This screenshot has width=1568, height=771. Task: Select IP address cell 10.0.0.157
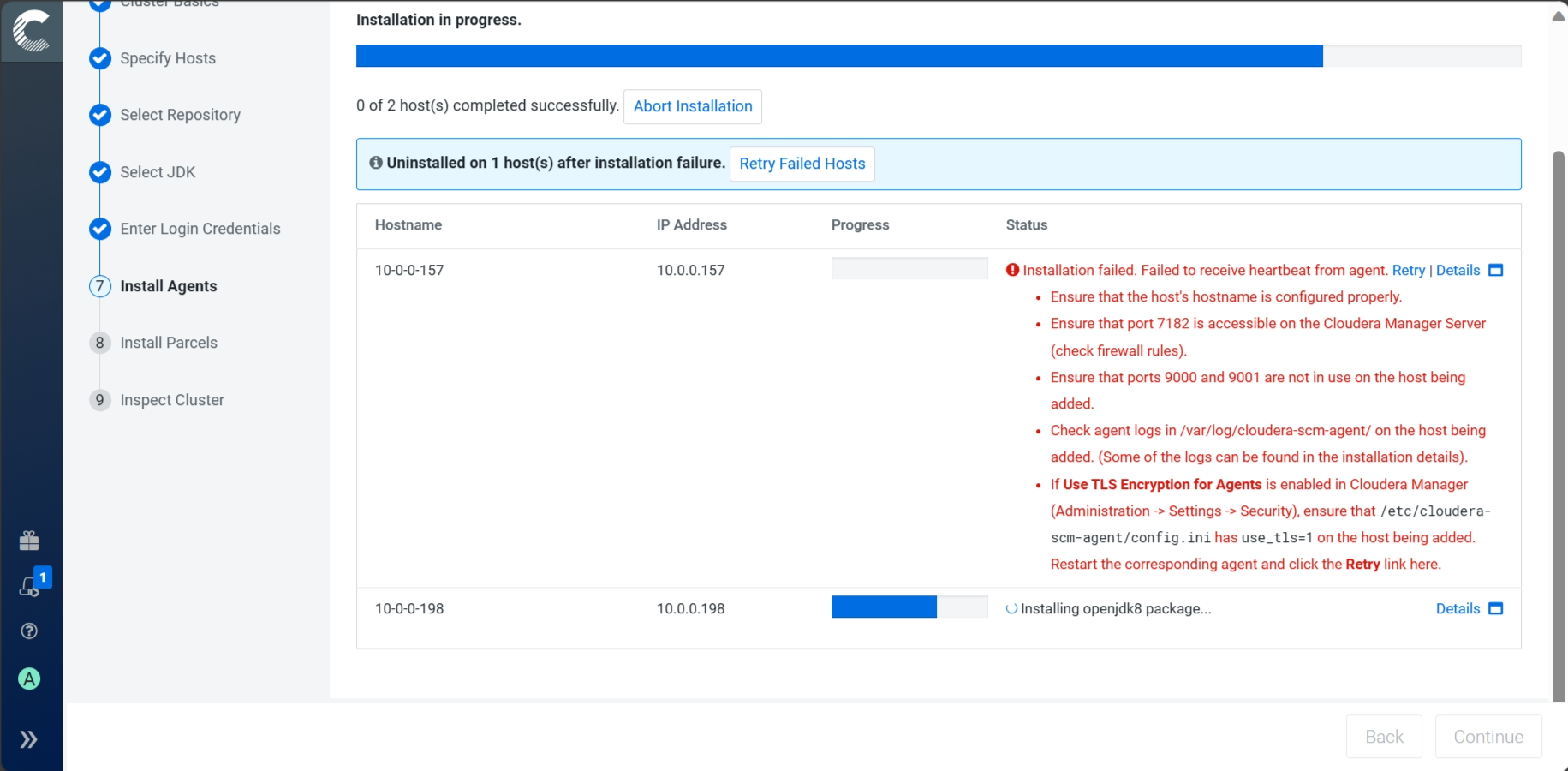pos(691,270)
